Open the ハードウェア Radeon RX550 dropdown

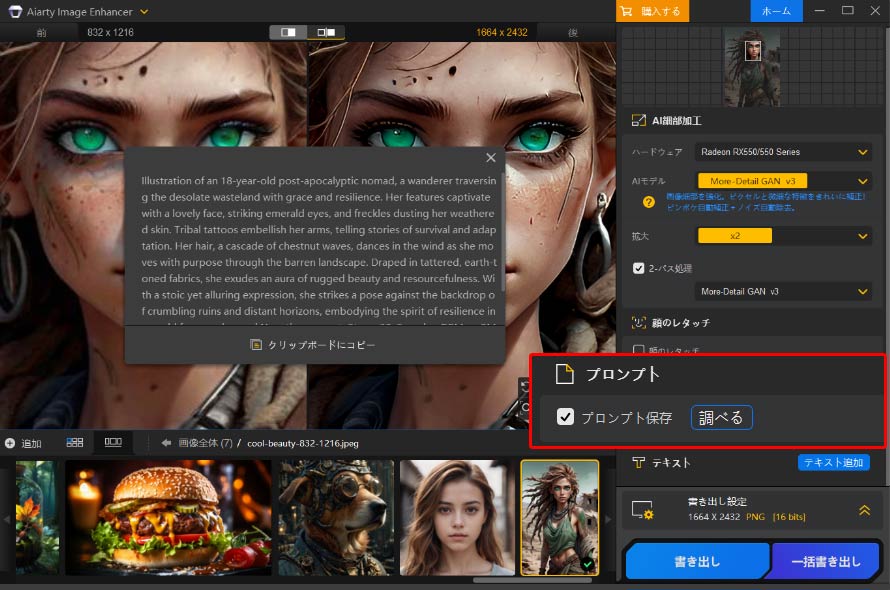[x=783, y=152]
